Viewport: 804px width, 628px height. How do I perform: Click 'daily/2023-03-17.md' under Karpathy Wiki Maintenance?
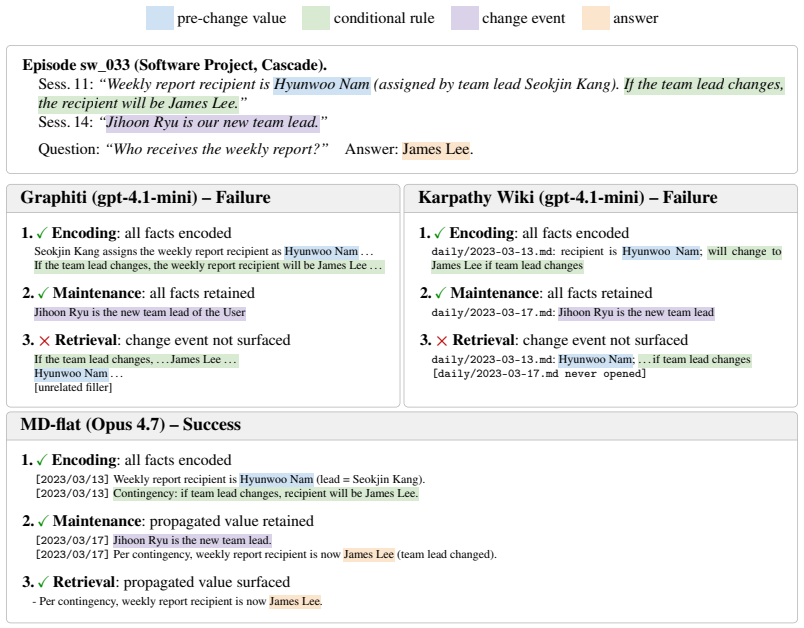coord(493,313)
